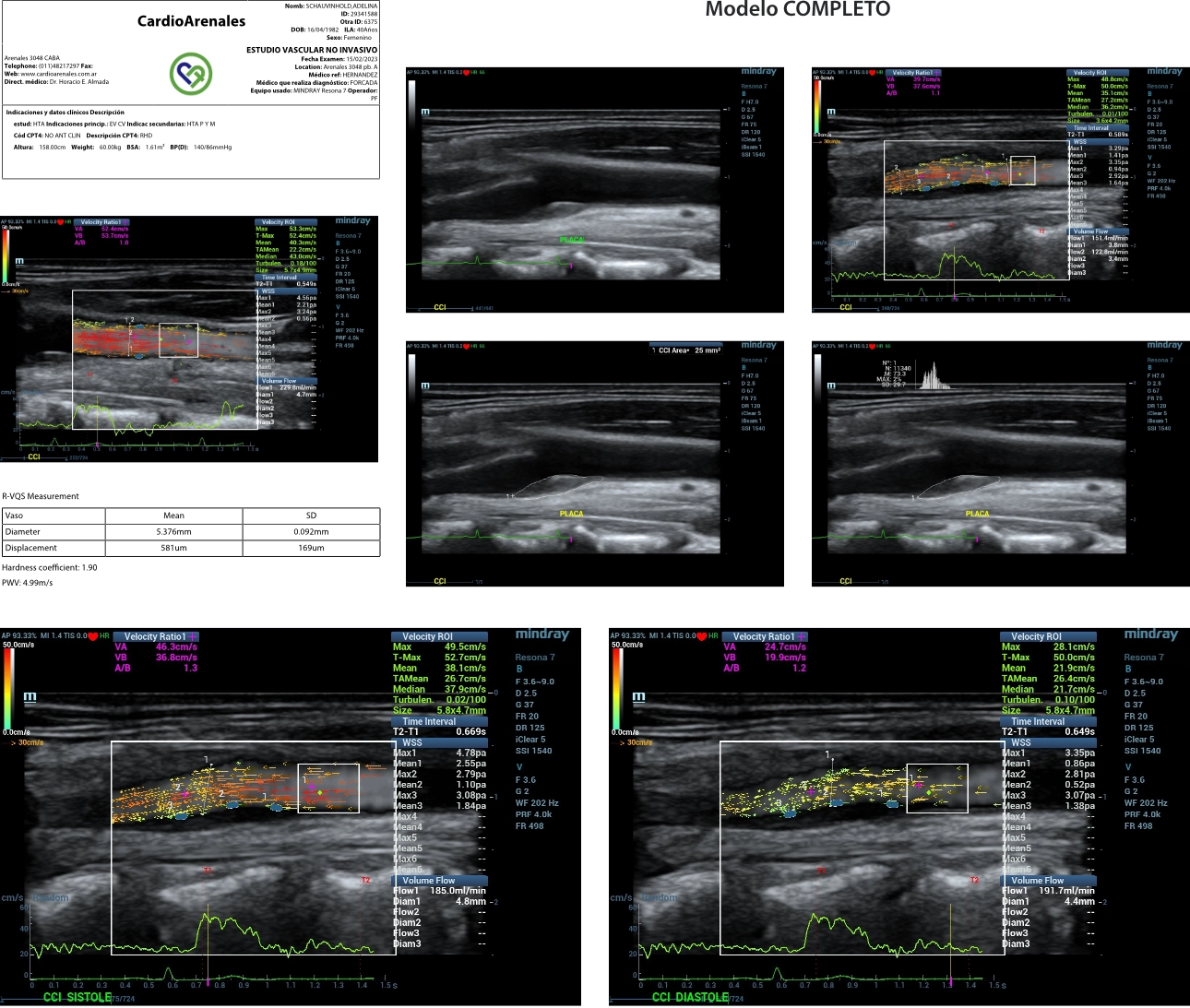Click the velocity color scale bar in SISTOLE image
The image size is (1190, 1008).
click(7, 687)
